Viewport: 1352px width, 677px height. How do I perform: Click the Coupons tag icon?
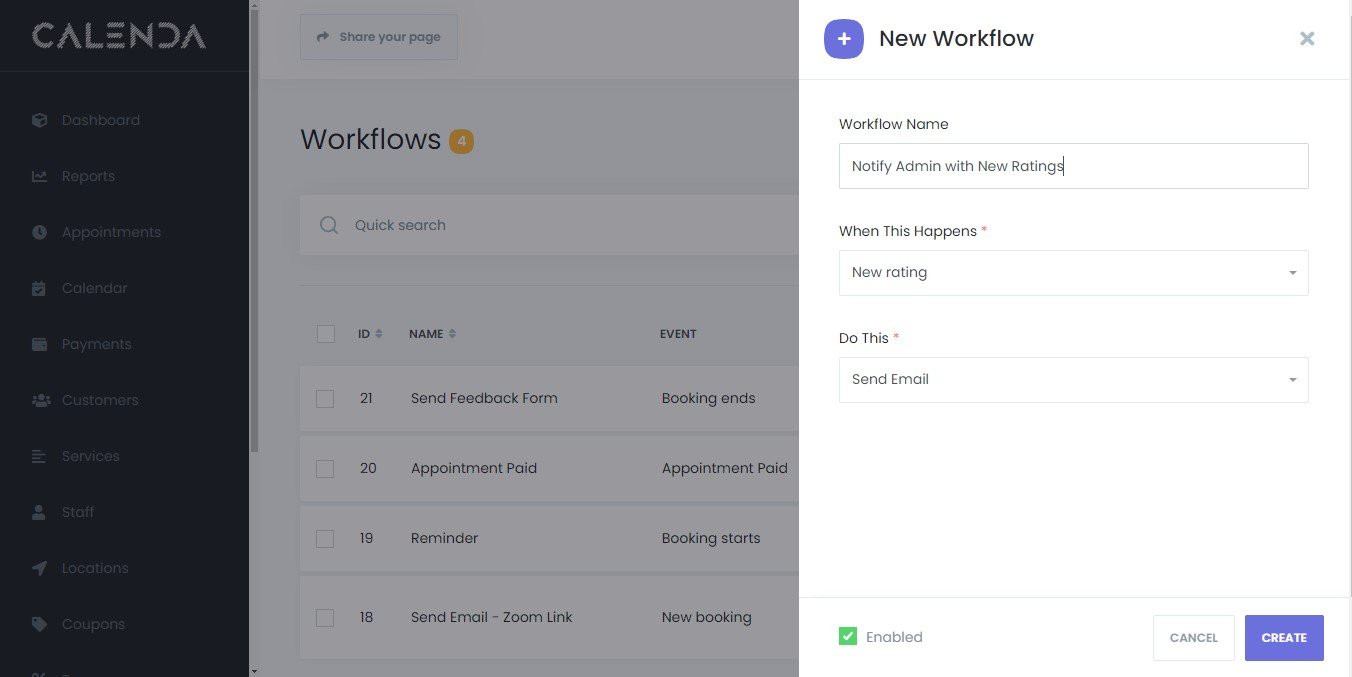click(40, 624)
